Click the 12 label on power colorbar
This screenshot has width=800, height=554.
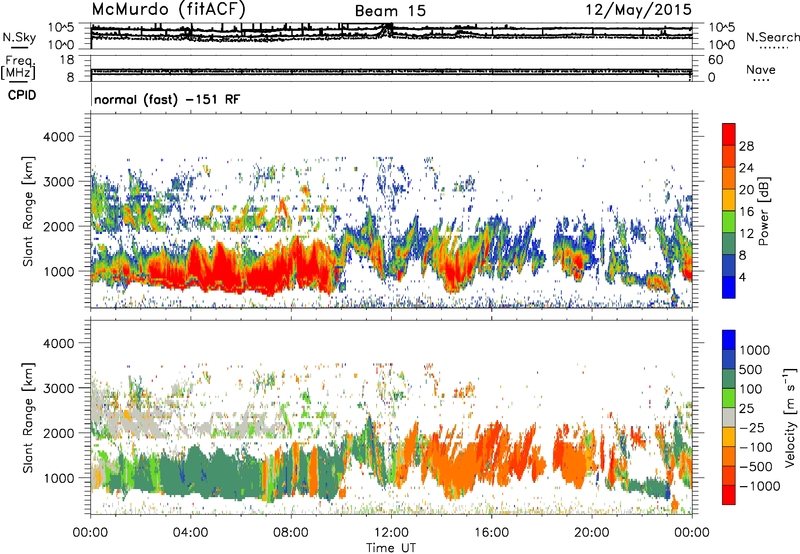pos(746,234)
